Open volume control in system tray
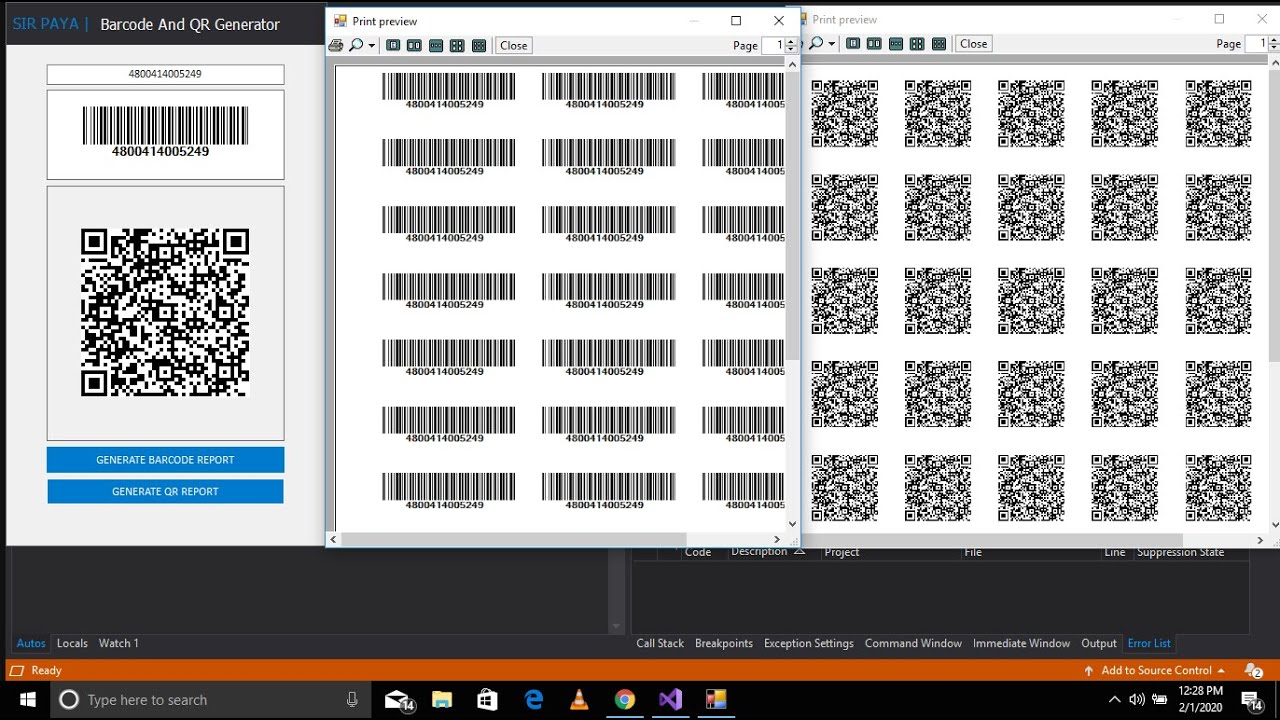 coord(1137,700)
